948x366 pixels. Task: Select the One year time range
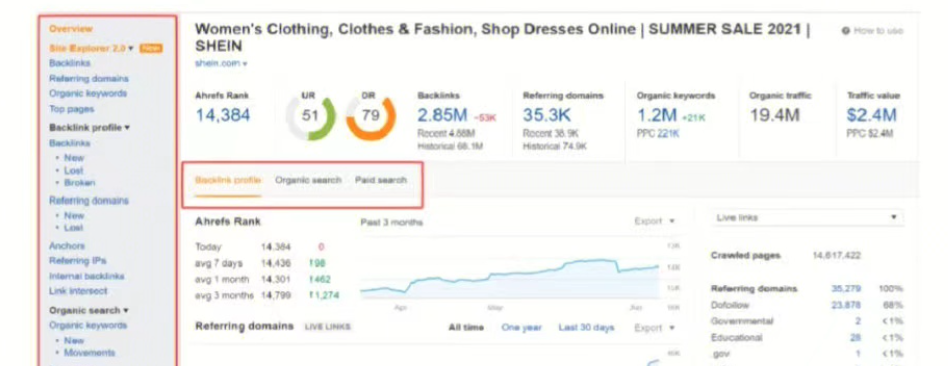521,327
